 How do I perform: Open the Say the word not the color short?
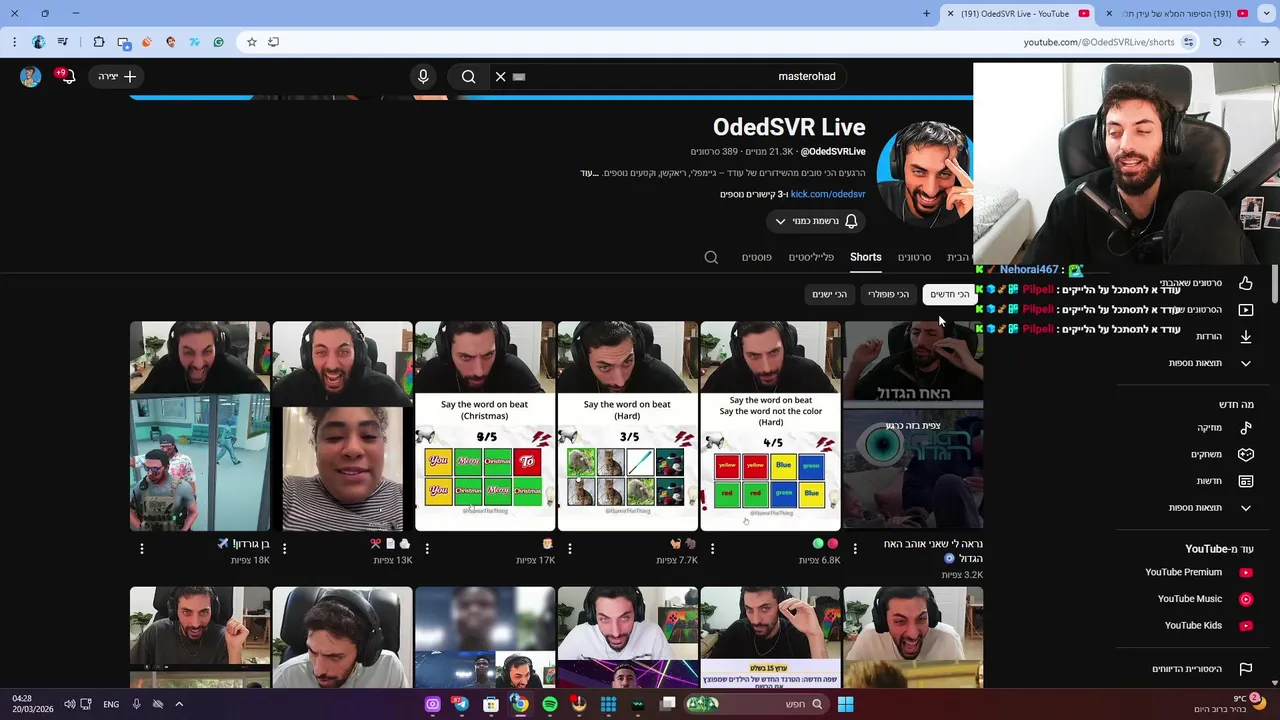770,426
